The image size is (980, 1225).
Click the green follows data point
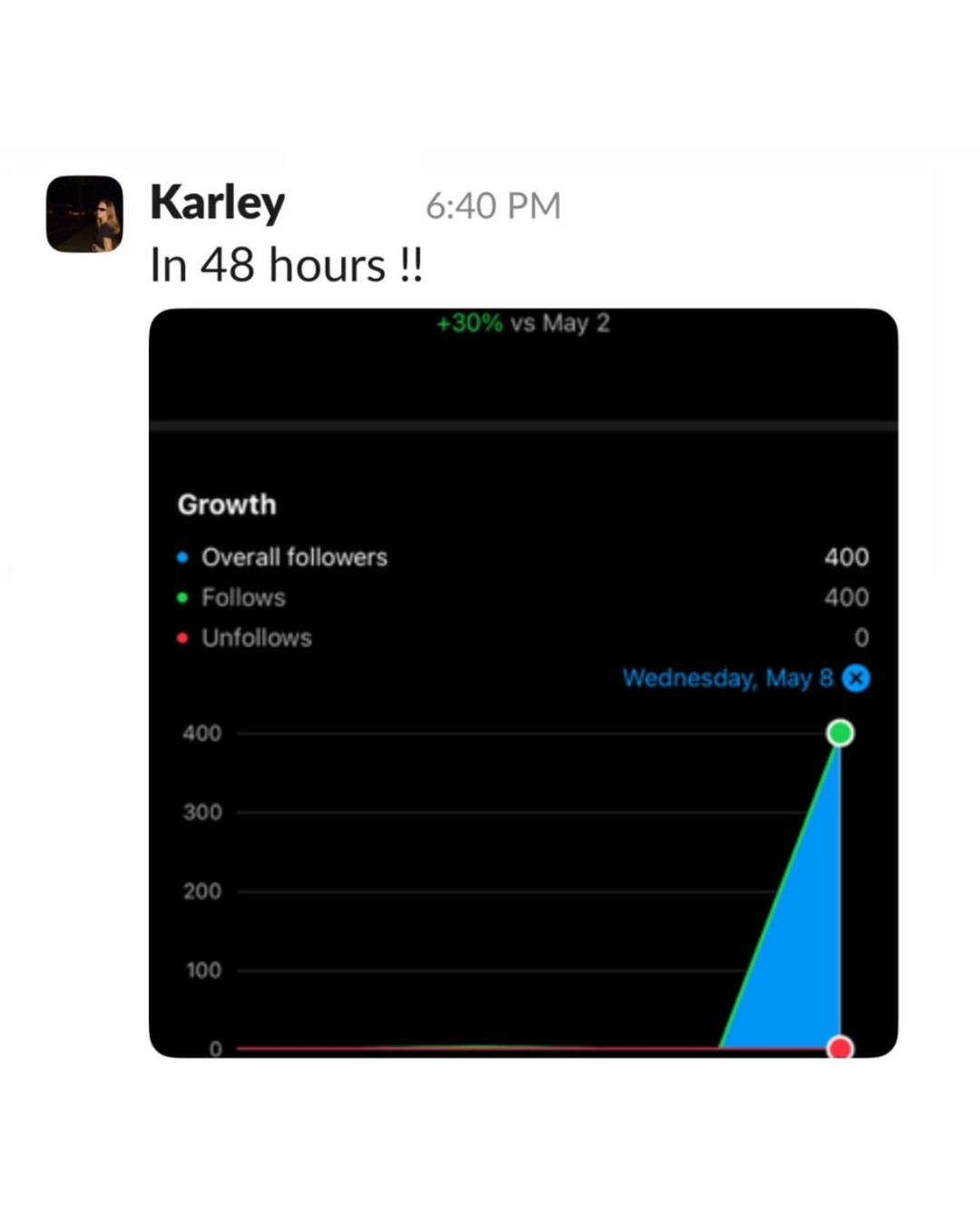pos(840,732)
